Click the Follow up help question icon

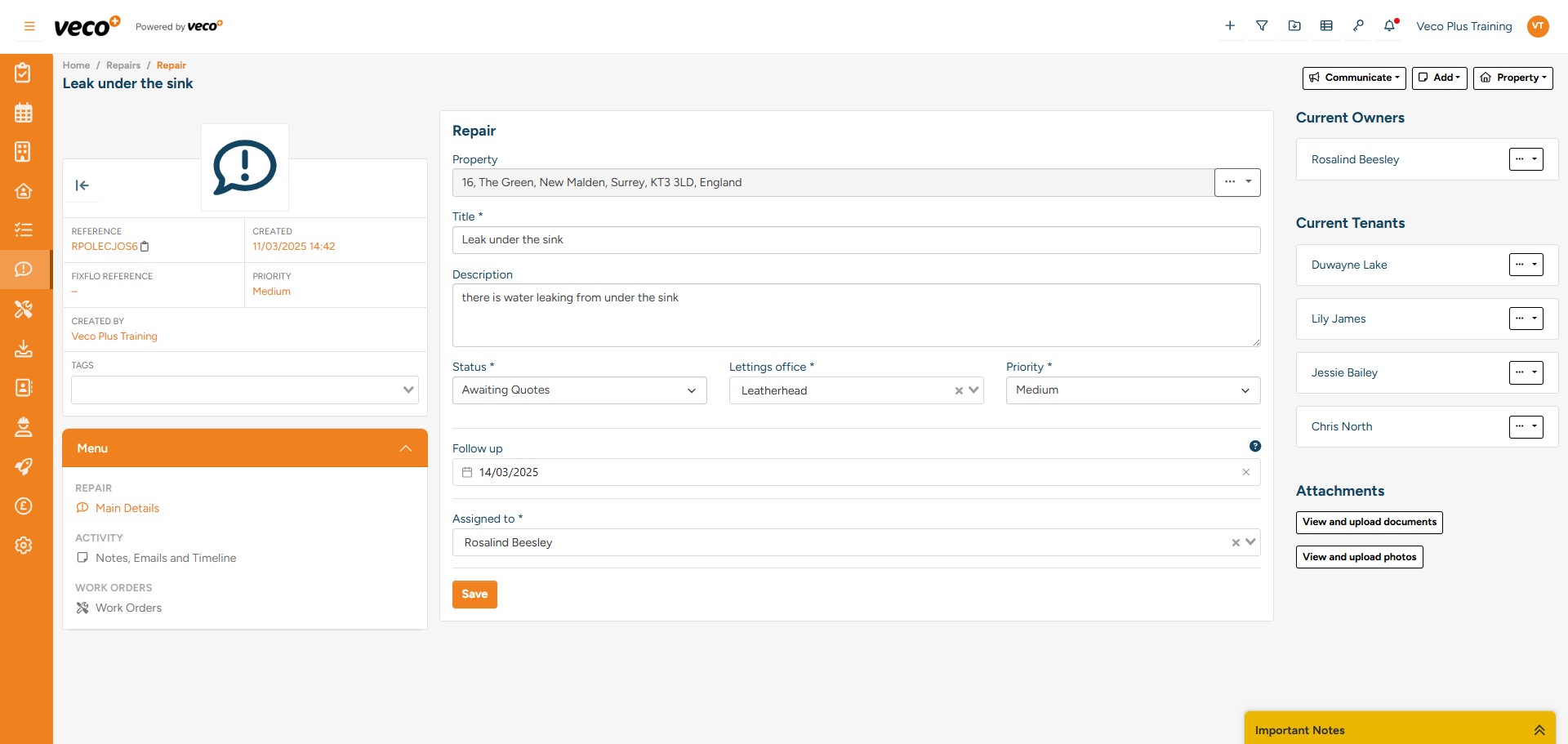click(x=1255, y=446)
